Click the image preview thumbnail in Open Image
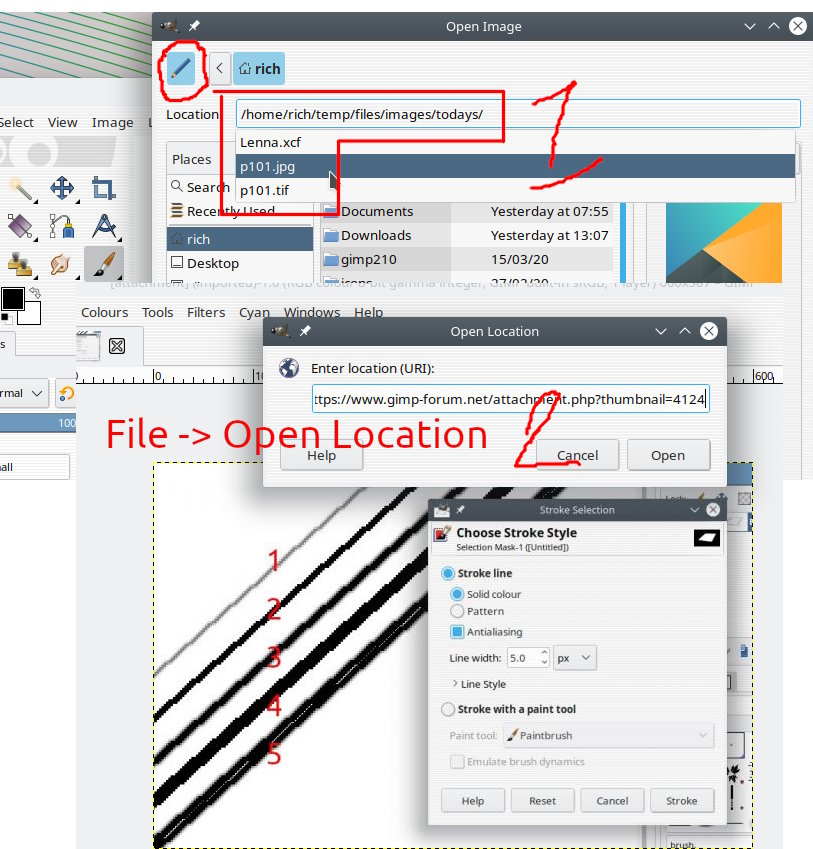This screenshot has height=849, width=813. click(724, 243)
